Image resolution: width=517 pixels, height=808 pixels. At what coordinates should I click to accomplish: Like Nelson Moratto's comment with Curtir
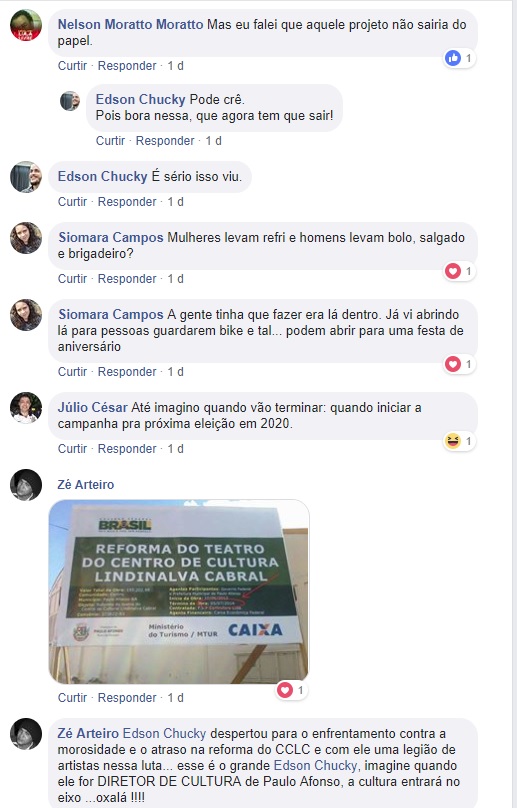point(72,66)
